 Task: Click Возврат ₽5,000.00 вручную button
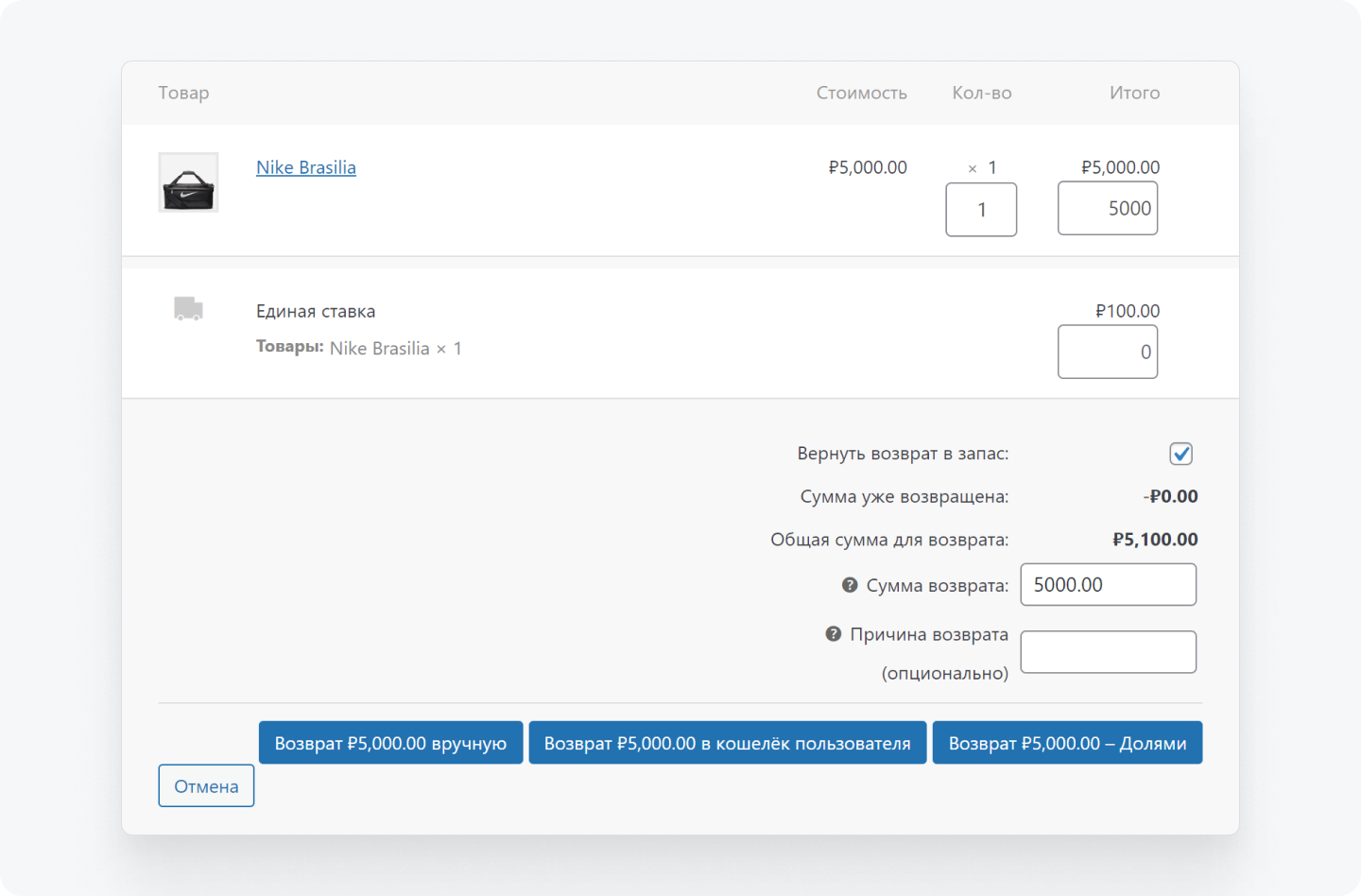pos(390,743)
